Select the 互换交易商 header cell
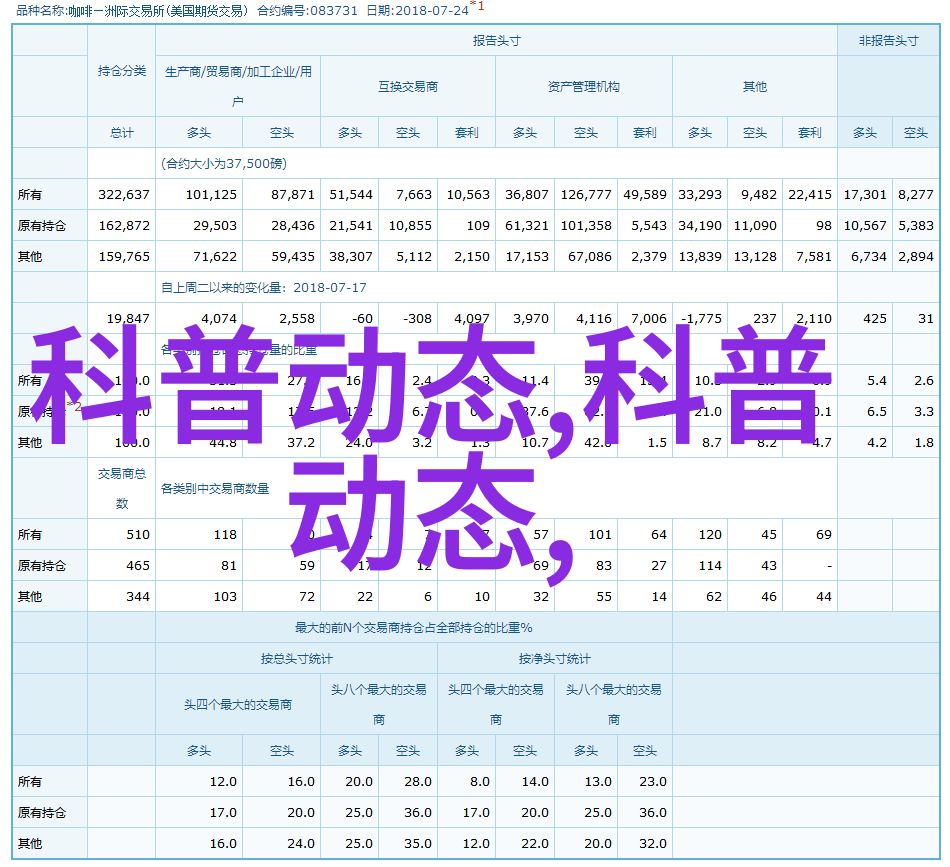Screen dimensions: 950x867 (408, 87)
